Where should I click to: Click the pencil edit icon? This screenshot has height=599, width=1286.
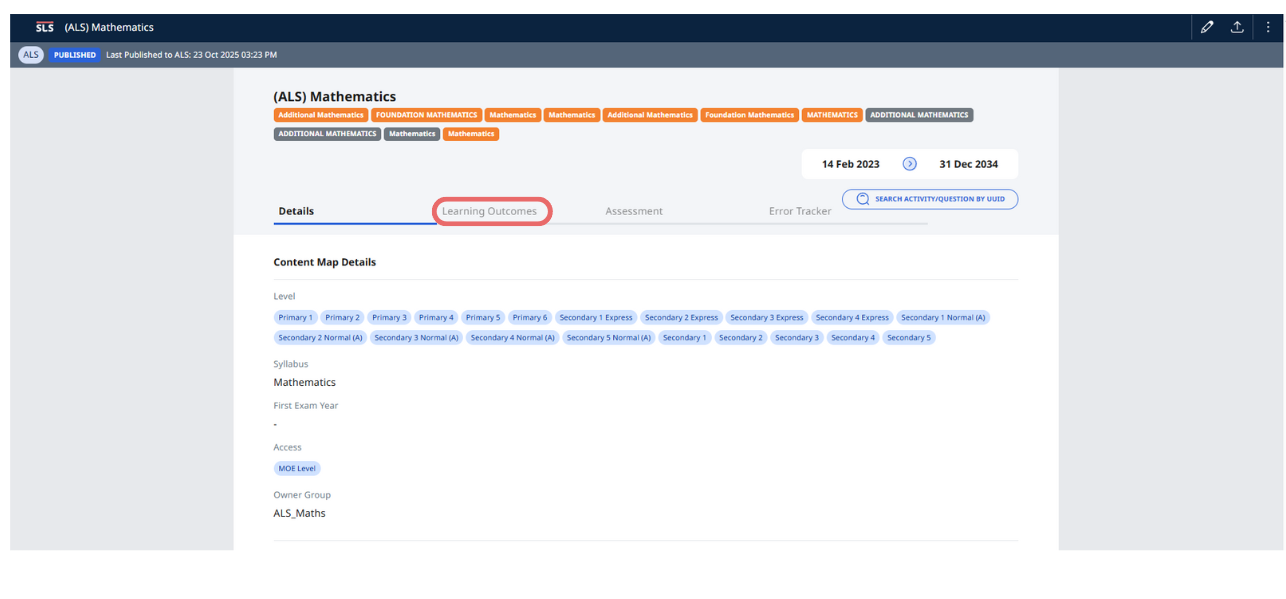1207,27
